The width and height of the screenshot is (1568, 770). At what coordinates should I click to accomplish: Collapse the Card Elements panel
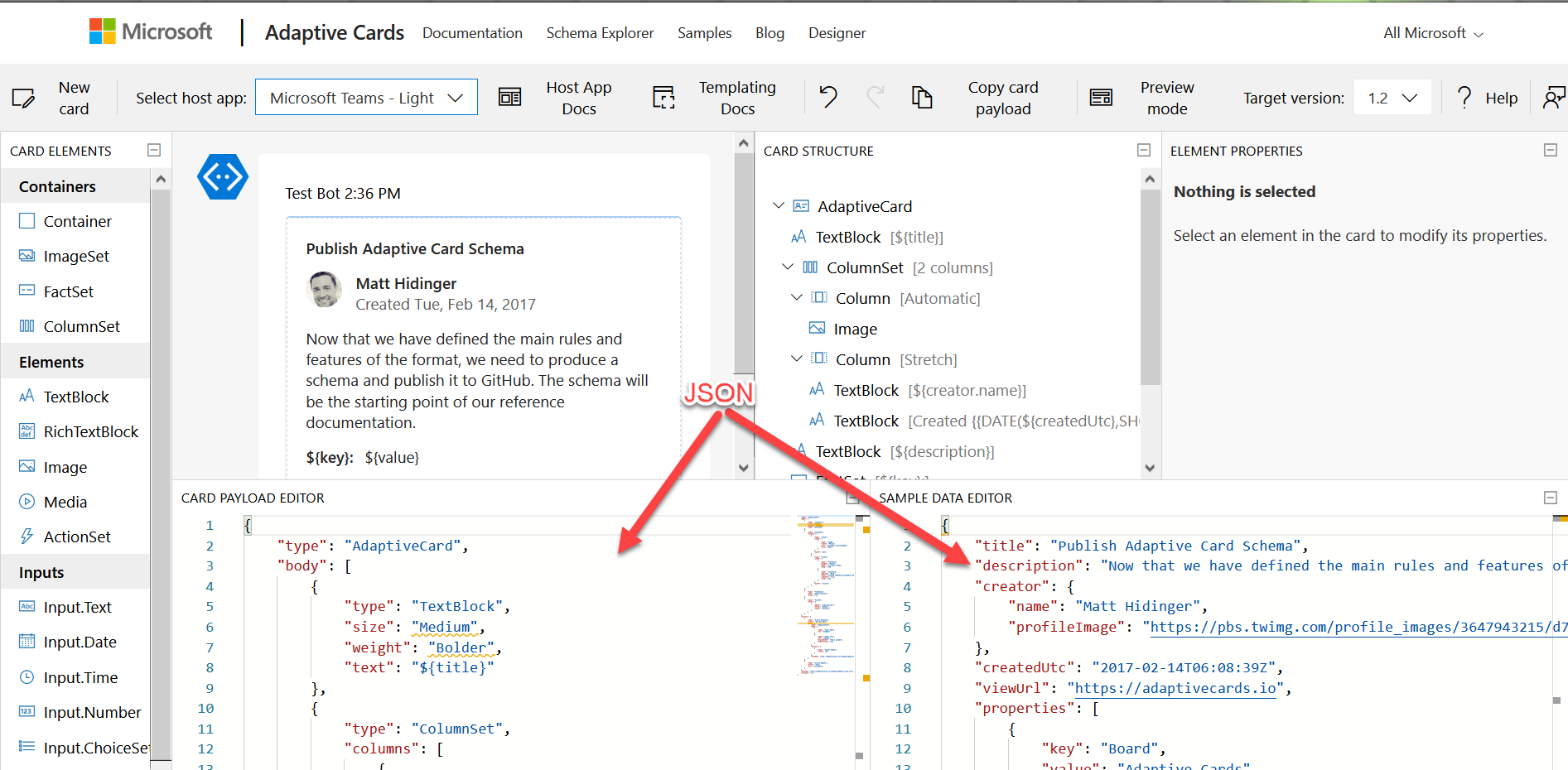tap(154, 150)
